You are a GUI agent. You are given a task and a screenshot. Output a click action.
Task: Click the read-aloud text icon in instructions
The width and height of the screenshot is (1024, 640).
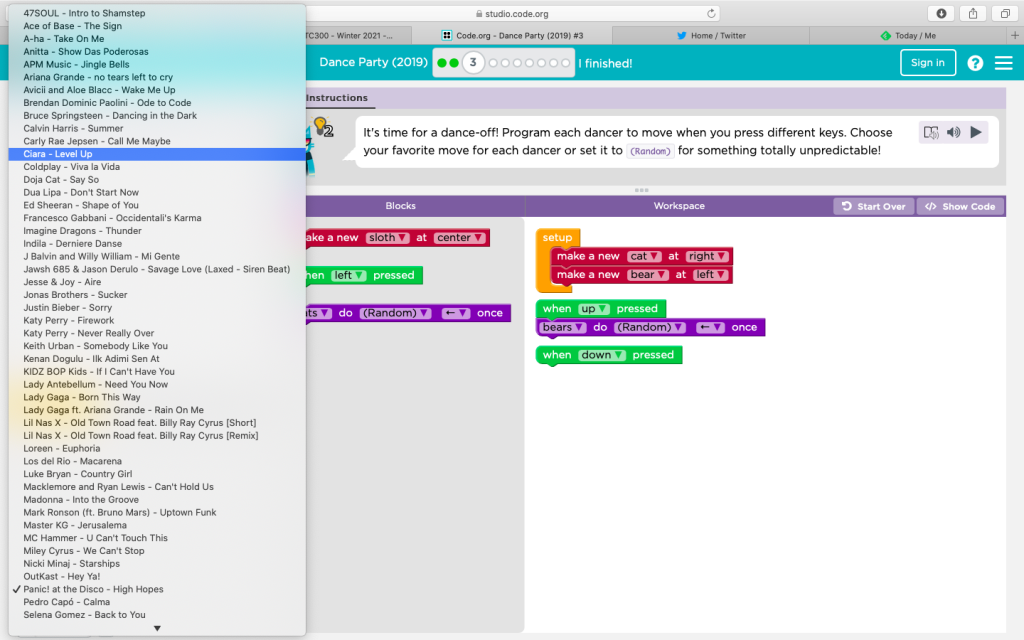(931, 132)
